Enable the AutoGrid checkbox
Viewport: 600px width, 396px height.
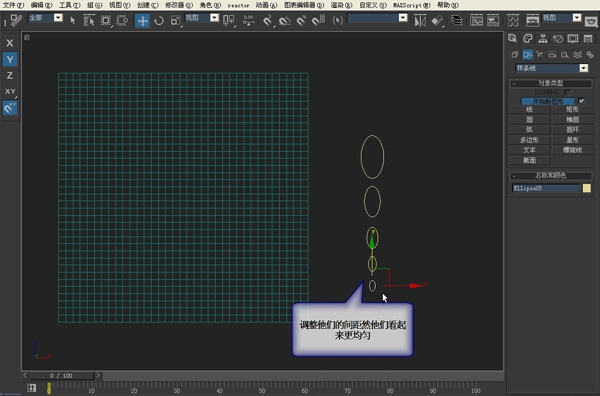(568, 93)
